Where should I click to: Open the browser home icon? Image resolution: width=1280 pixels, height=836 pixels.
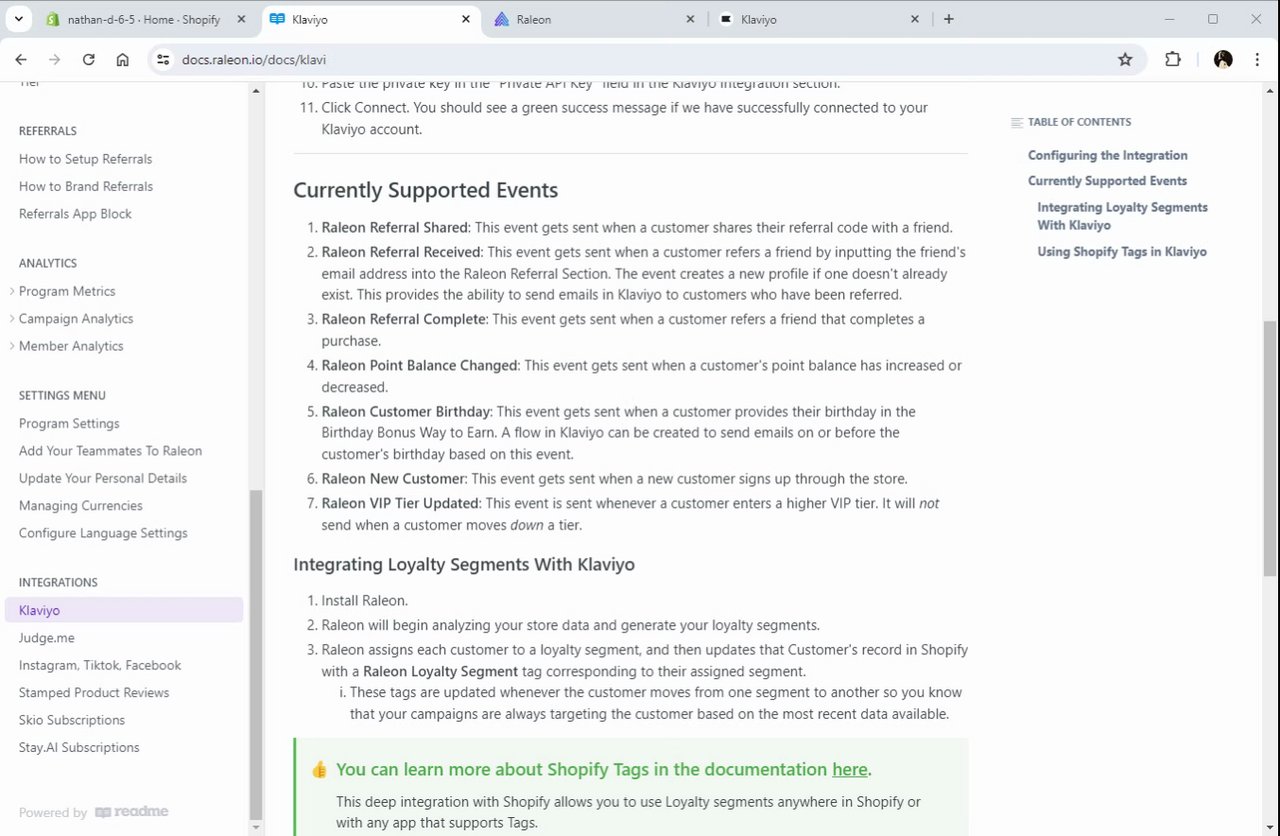coord(122,60)
